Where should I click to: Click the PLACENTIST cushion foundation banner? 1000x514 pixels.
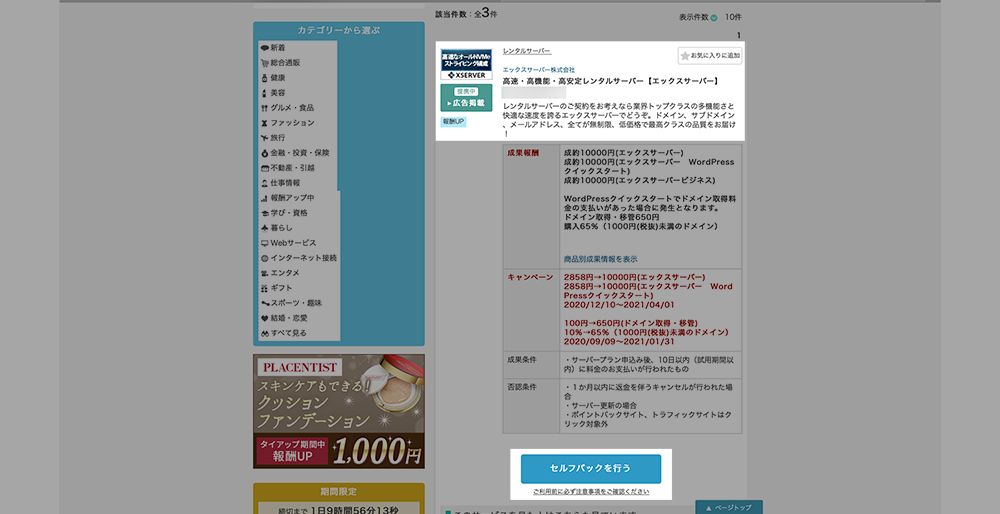click(x=339, y=412)
